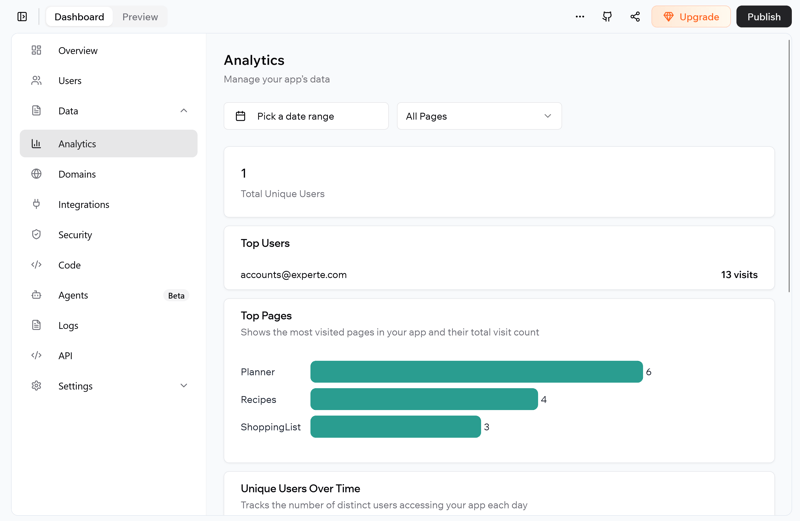Switch to the Preview tab
This screenshot has height=521, width=800.
(140, 17)
